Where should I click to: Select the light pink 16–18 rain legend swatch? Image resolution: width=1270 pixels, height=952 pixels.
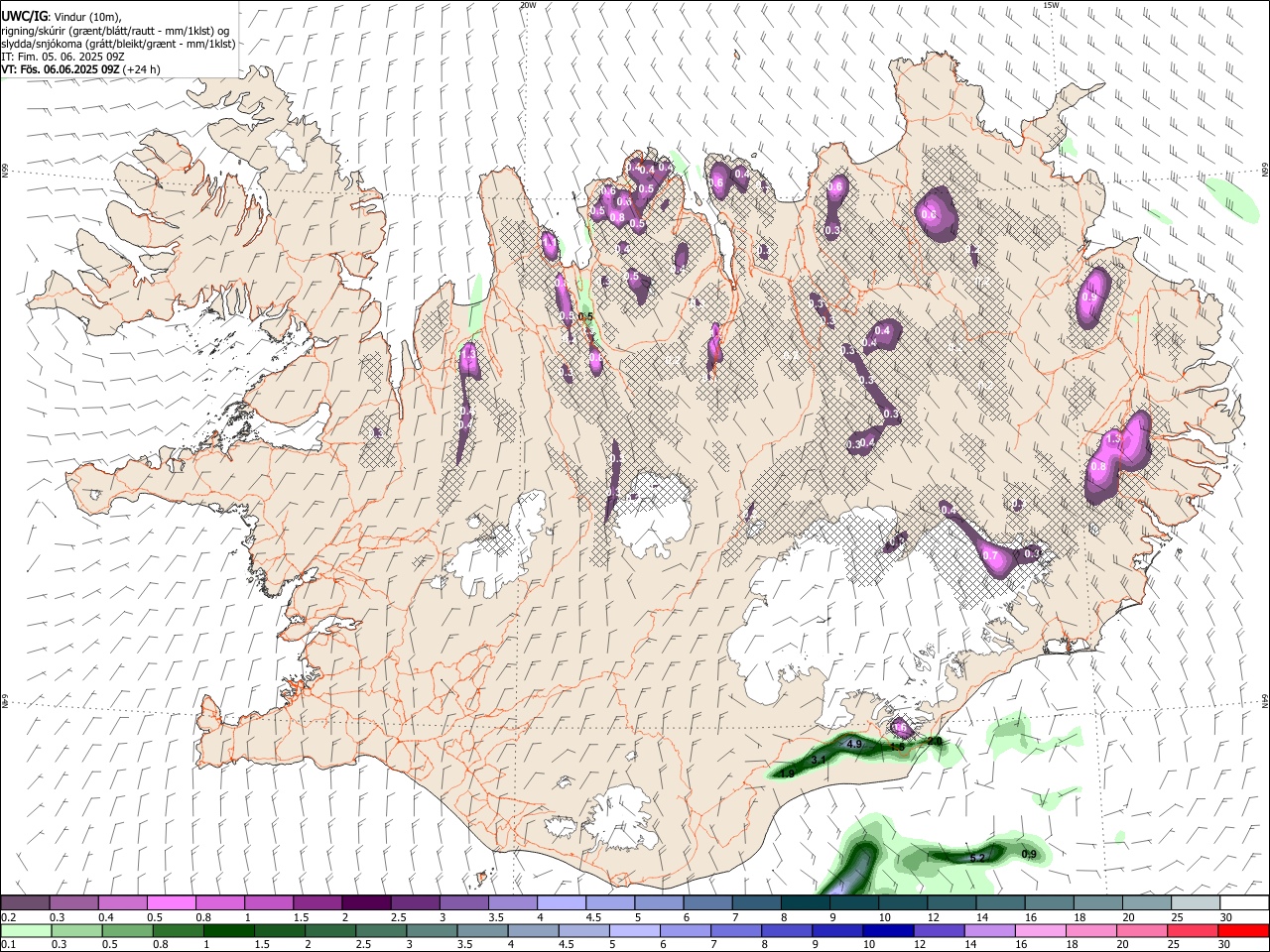coord(1040,931)
